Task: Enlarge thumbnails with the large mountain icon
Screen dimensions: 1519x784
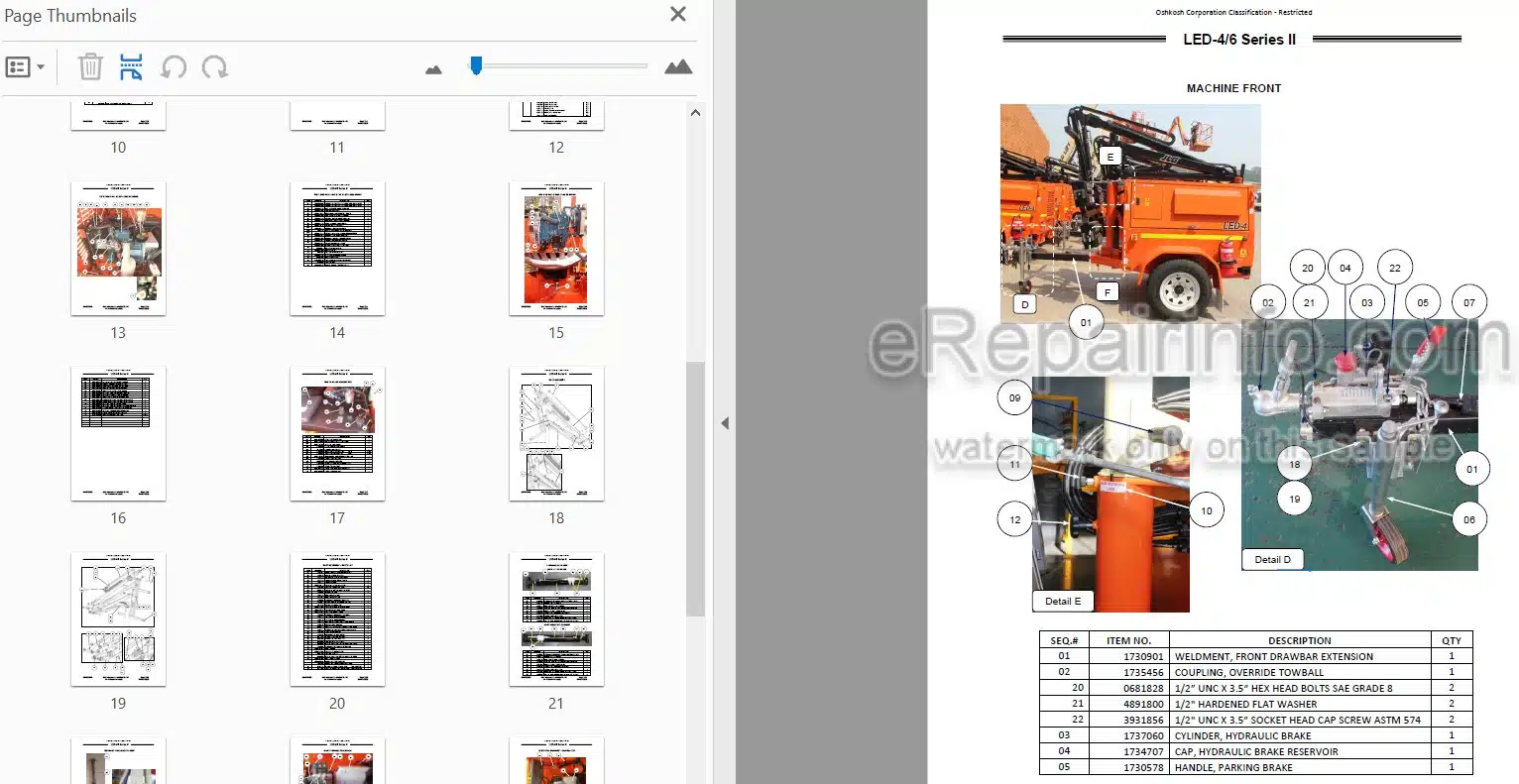Action: point(678,66)
